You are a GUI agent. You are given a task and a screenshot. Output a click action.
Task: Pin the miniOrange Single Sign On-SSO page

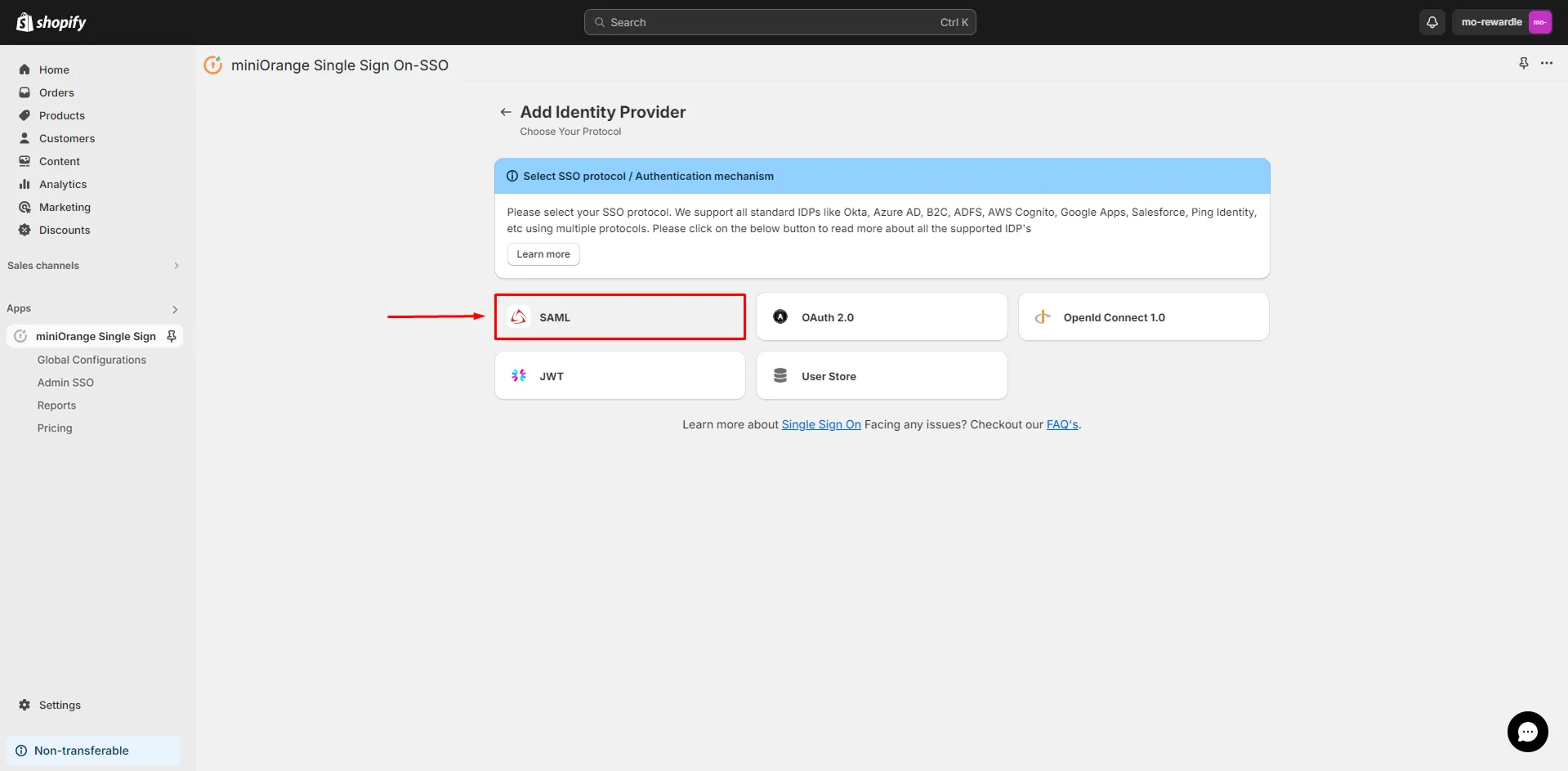coord(1523,63)
